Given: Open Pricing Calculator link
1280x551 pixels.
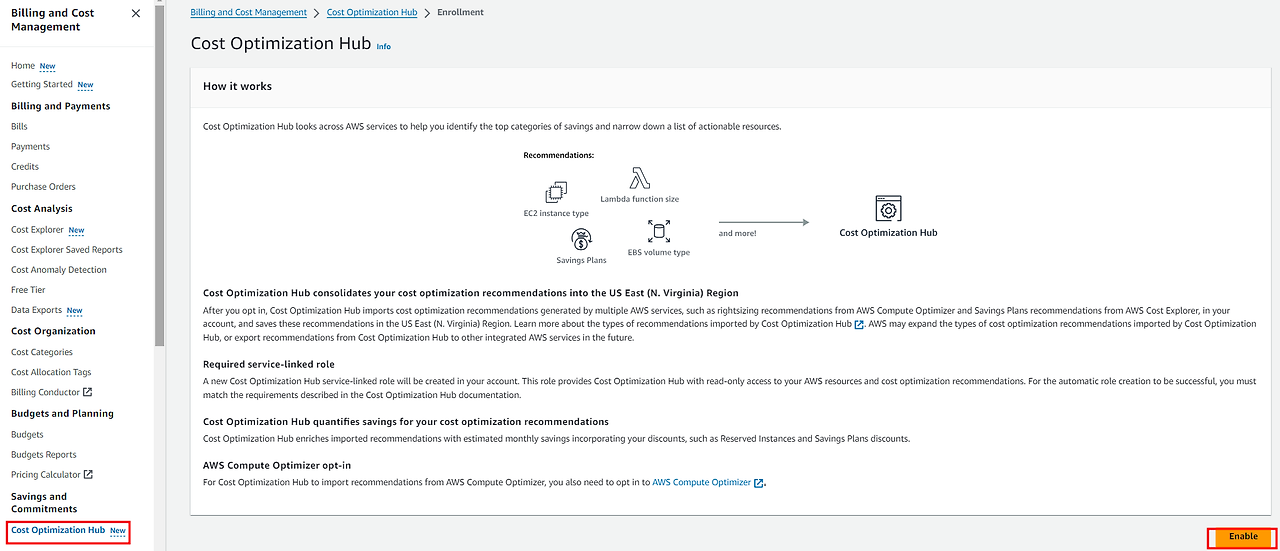Looking at the screenshot, I should [x=46, y=475].
